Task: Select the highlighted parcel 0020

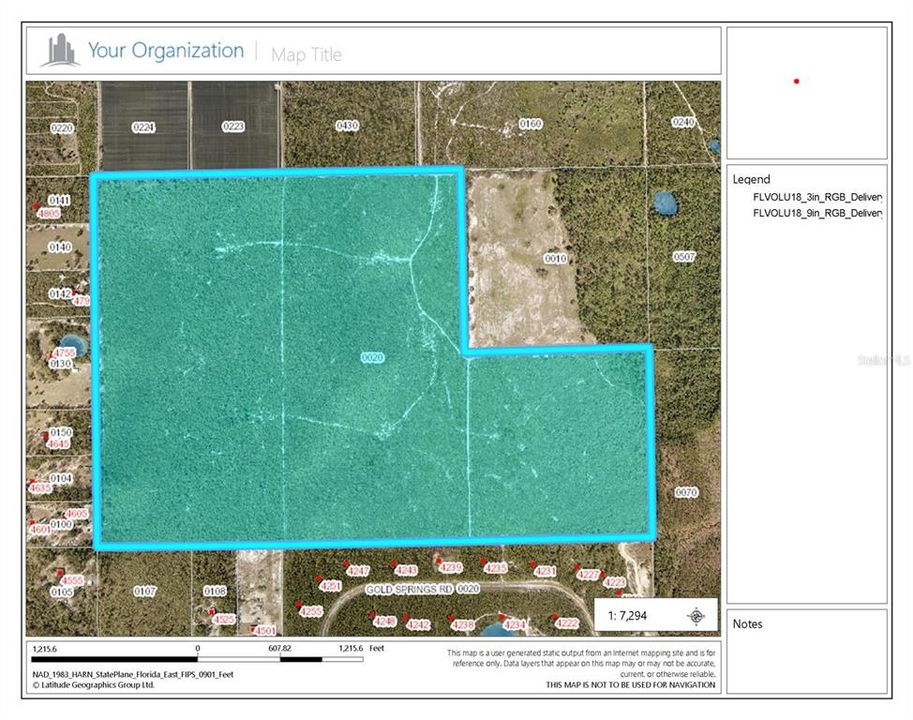Action: (x=372, y=355)
